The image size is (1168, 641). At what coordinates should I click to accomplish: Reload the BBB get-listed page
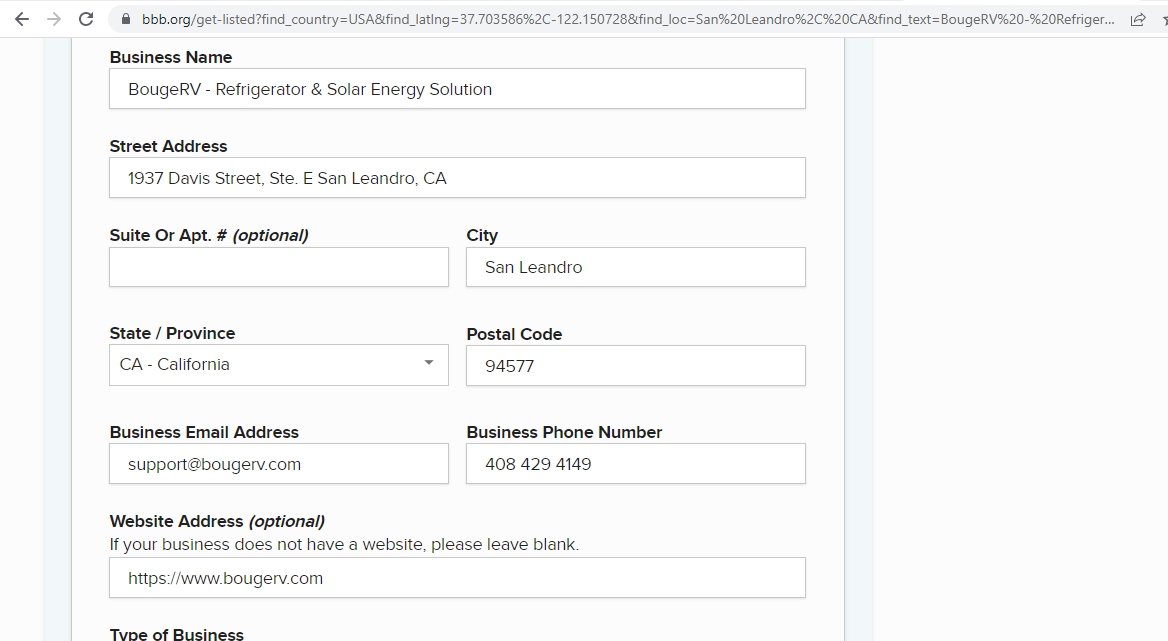click(86, 19)
